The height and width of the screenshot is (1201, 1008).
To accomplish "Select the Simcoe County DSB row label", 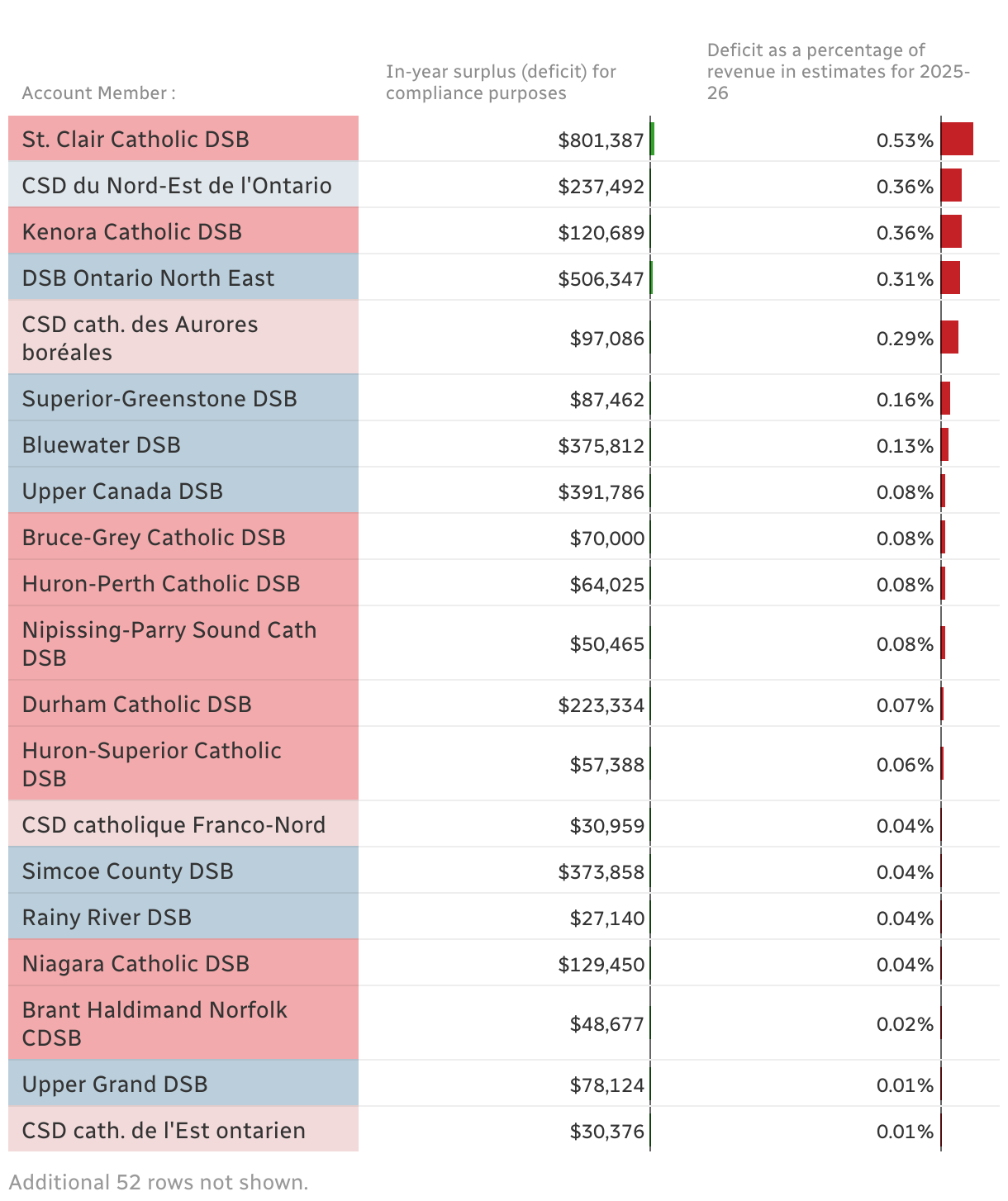I will tap(128, 871).
